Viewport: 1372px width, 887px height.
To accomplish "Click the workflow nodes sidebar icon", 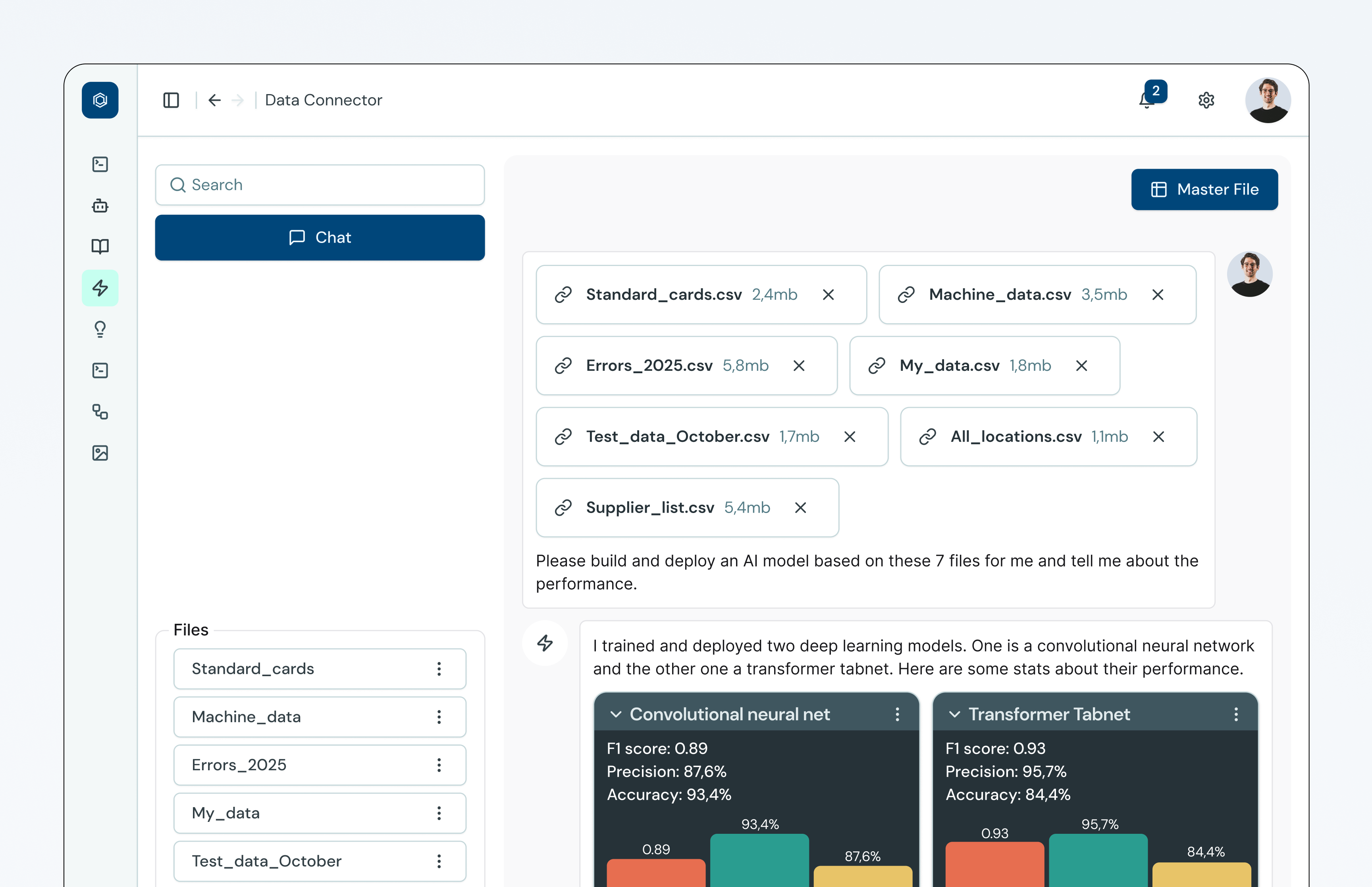I will click(x=100, y=411).
